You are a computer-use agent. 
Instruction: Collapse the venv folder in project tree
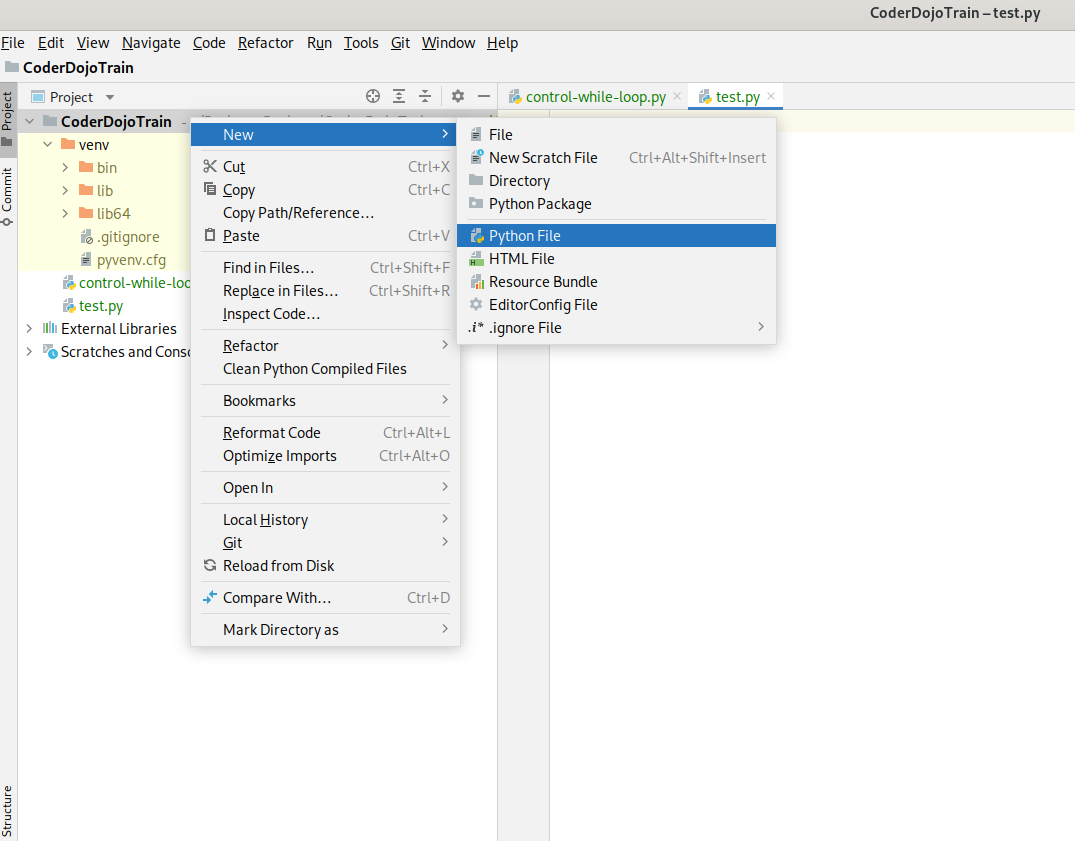(45, 144)
